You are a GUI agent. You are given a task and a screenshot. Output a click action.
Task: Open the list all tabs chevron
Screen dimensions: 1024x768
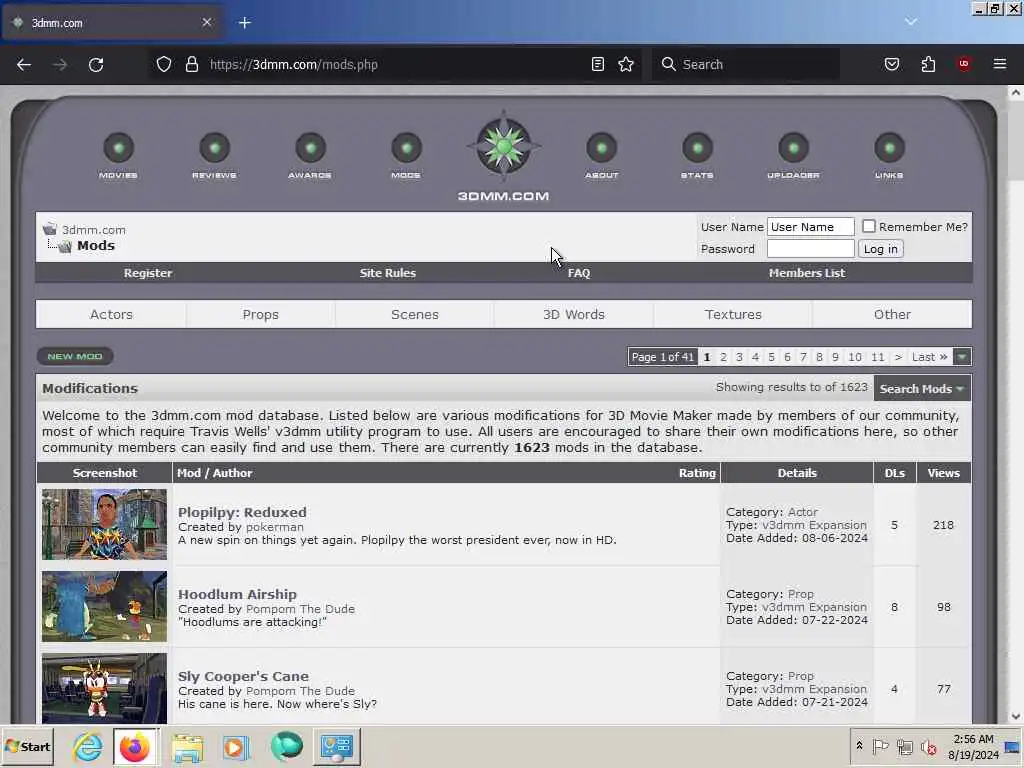click(x=910, y=22)
